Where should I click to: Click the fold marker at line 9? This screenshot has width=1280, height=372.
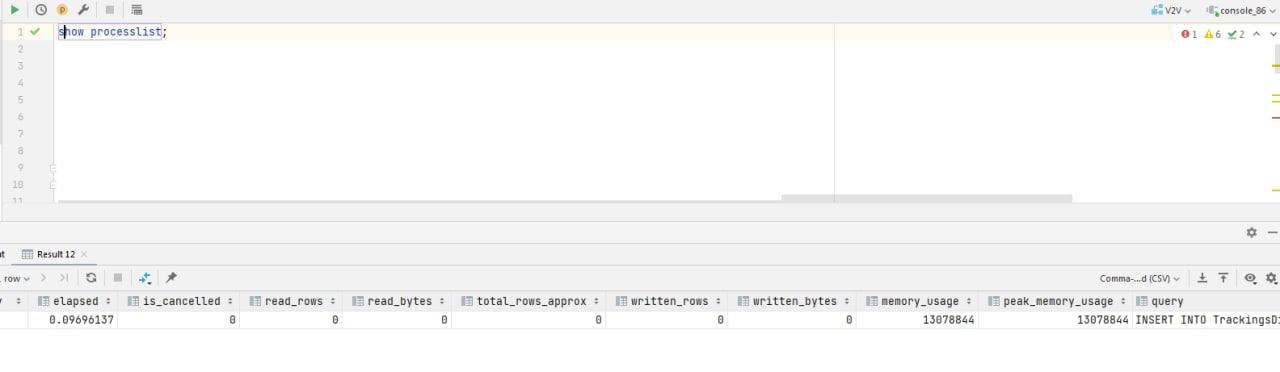(53, 167)
